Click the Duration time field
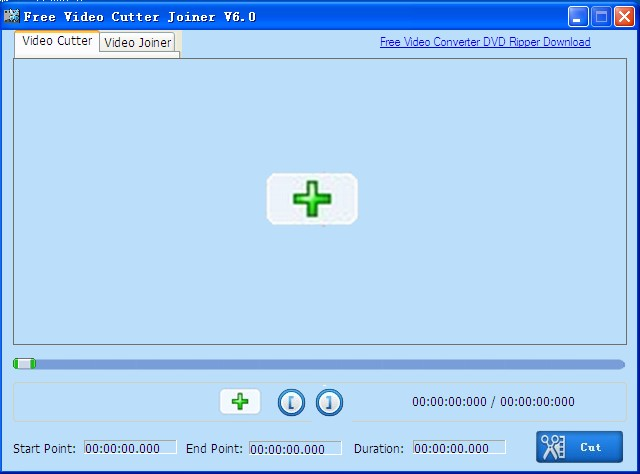640x474 pixels. [x=459, y=447]
